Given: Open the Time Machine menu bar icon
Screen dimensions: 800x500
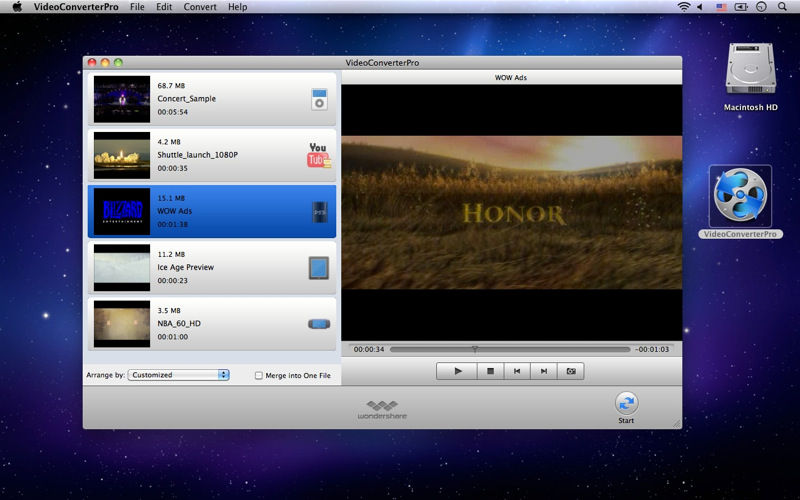Looking at the screenshot, I should 761,7.
